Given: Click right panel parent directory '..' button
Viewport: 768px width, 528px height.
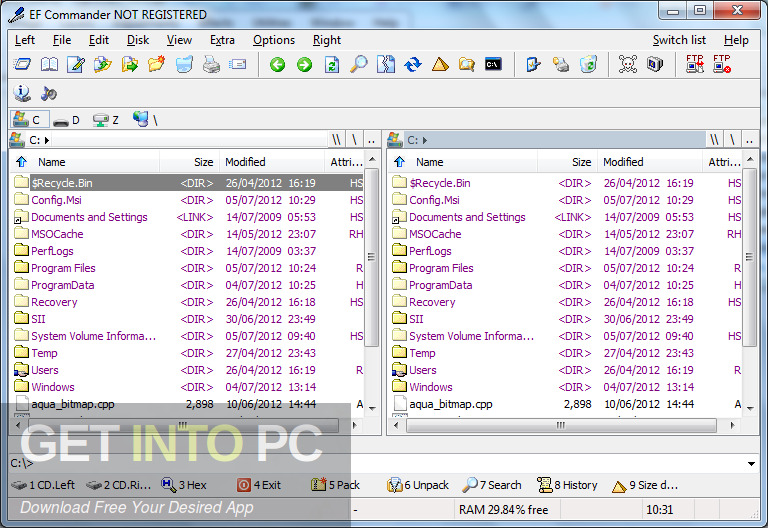Looking at the screenshot, I should (x=749, y=140).
